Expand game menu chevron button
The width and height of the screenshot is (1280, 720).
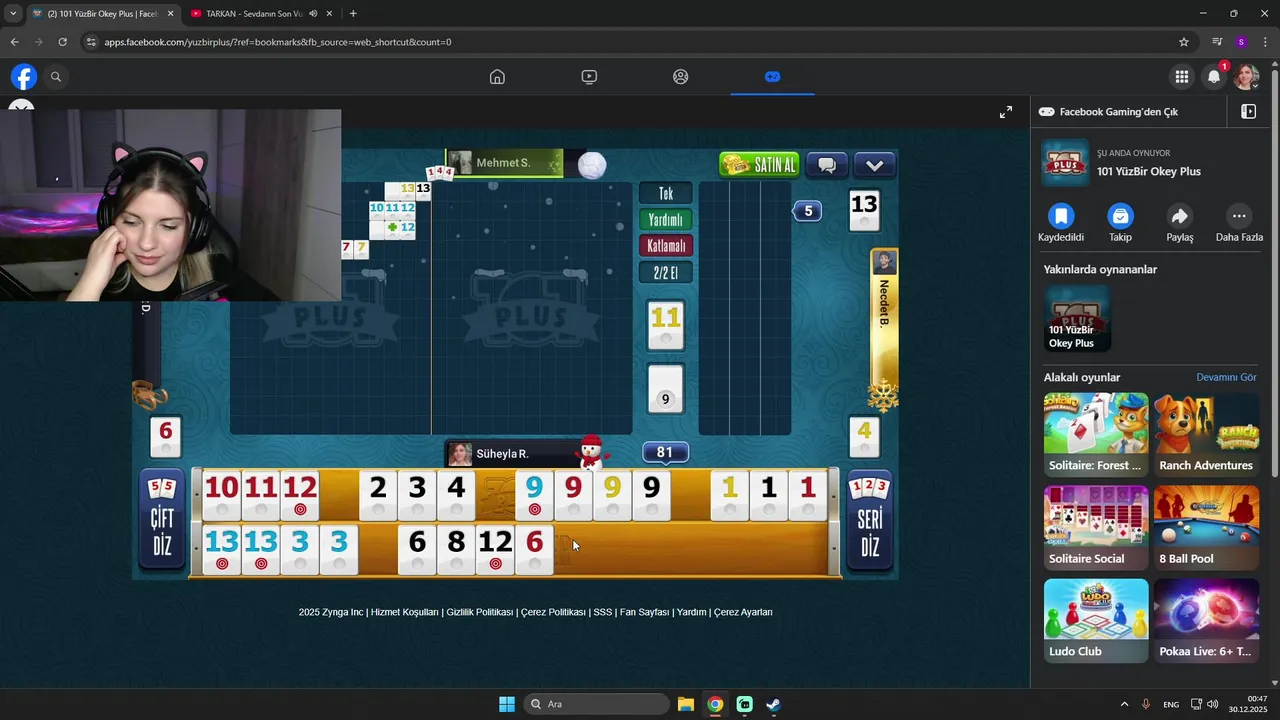click(874, 165)
